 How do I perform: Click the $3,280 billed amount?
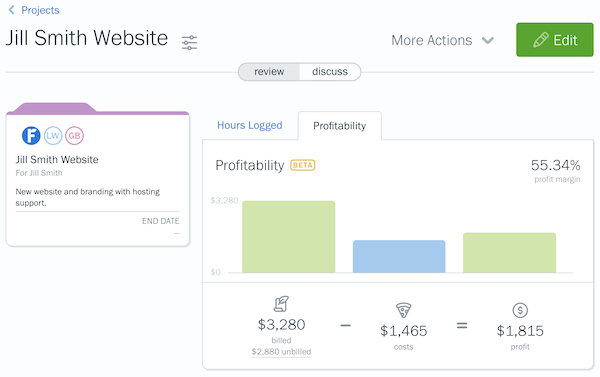(281, 325)
